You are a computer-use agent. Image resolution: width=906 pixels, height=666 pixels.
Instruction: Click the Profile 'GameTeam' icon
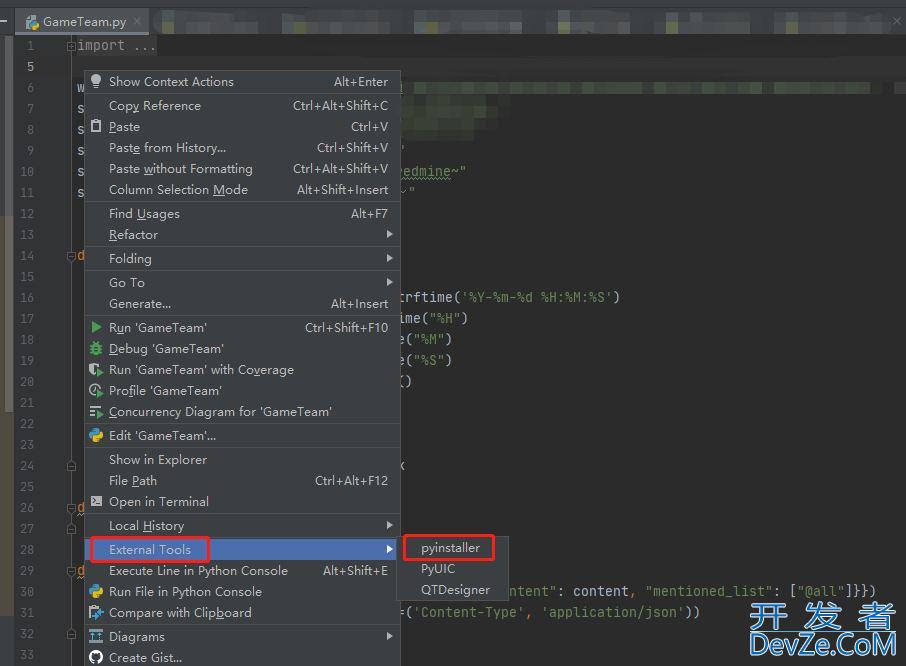(x=96, y=390)
